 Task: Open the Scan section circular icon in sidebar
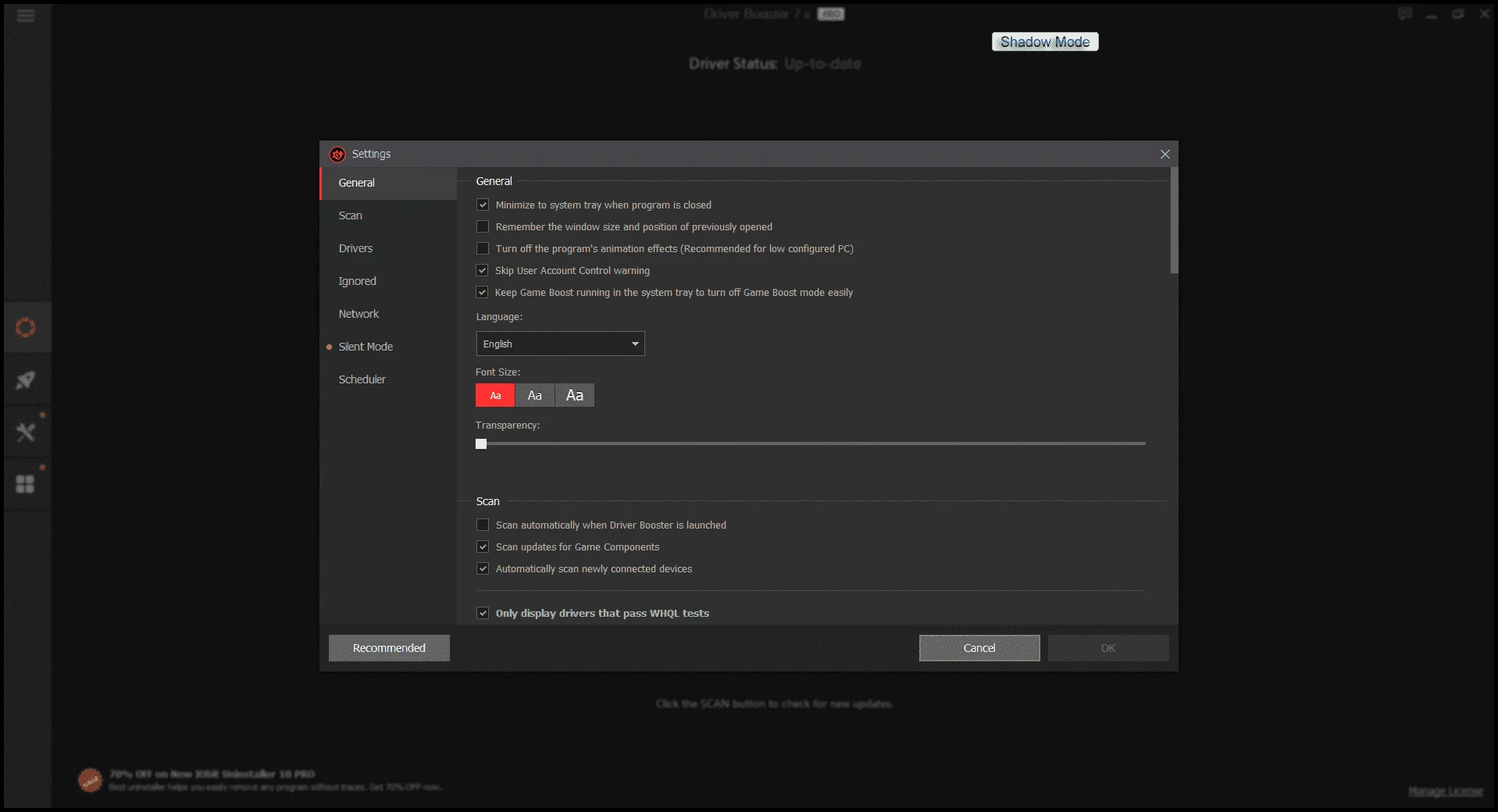(x=26, y=327)
